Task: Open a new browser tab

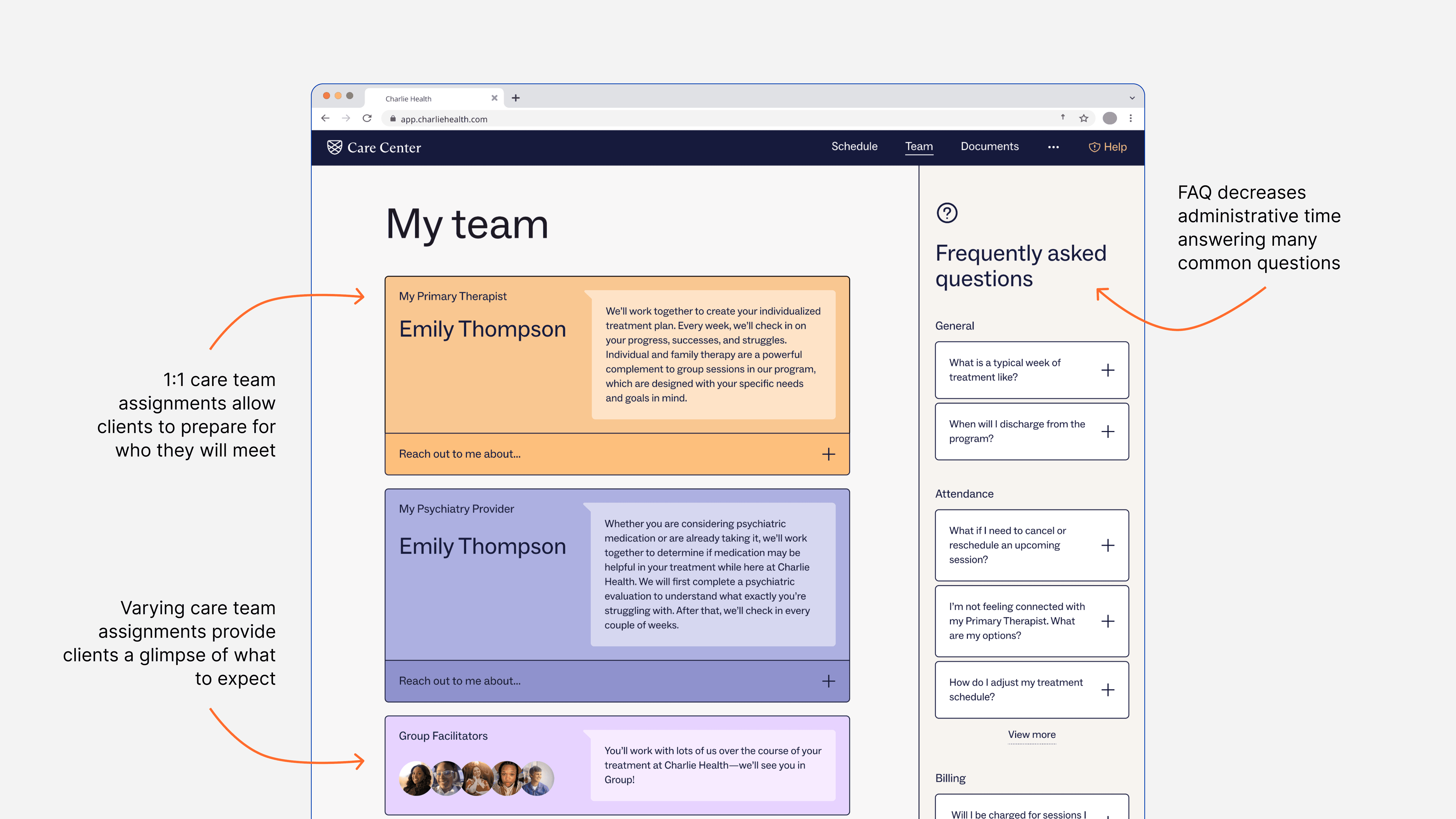Action: pos(515,98)
